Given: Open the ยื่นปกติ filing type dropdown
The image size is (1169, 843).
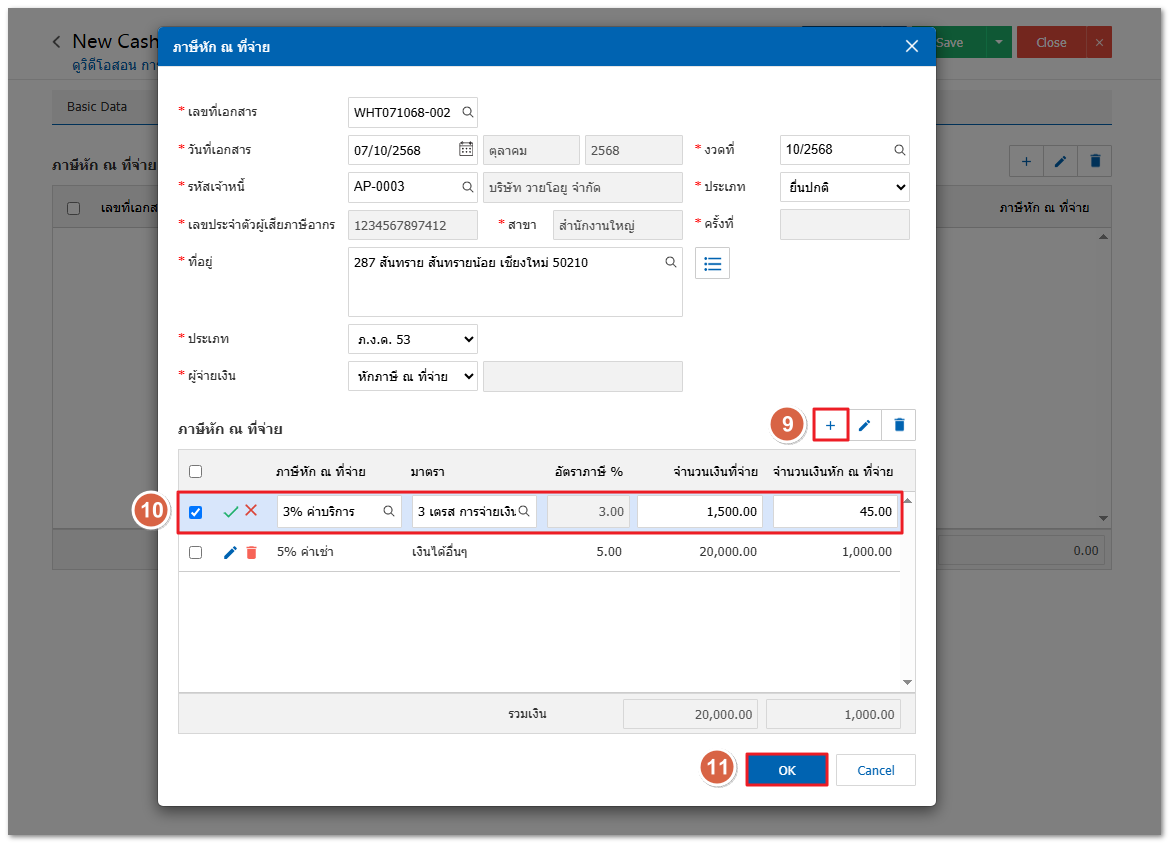Looking at the screenshot, I should (x=844, y=187).
